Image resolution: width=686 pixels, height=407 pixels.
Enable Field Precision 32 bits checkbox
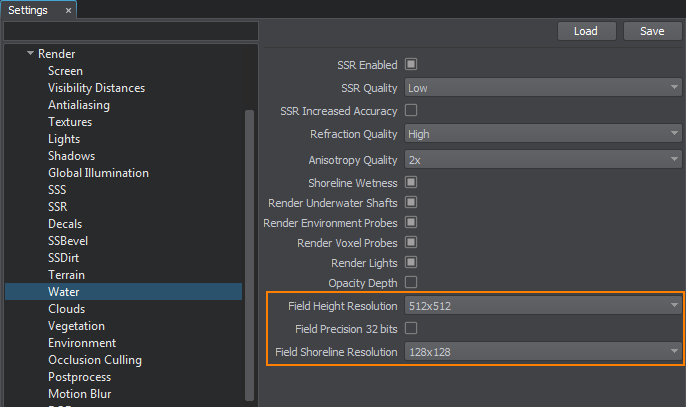pos(410,328)
